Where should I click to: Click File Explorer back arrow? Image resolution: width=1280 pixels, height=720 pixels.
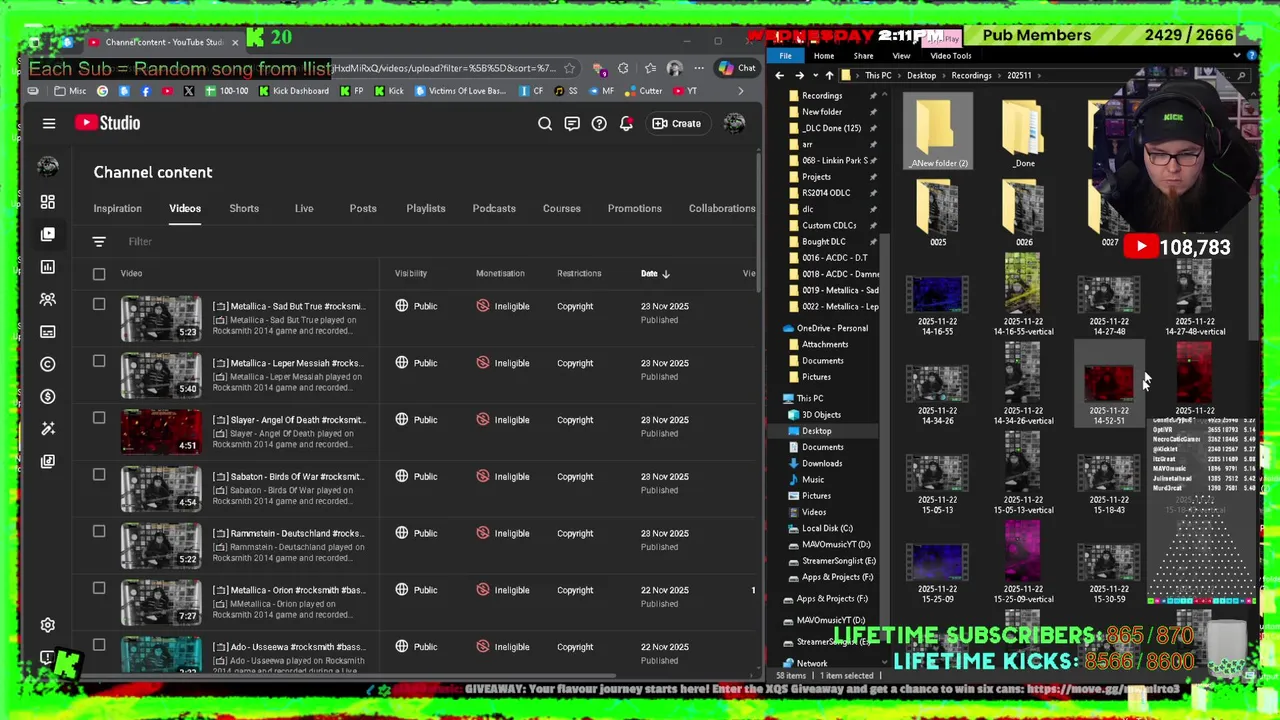coord(780,75)
